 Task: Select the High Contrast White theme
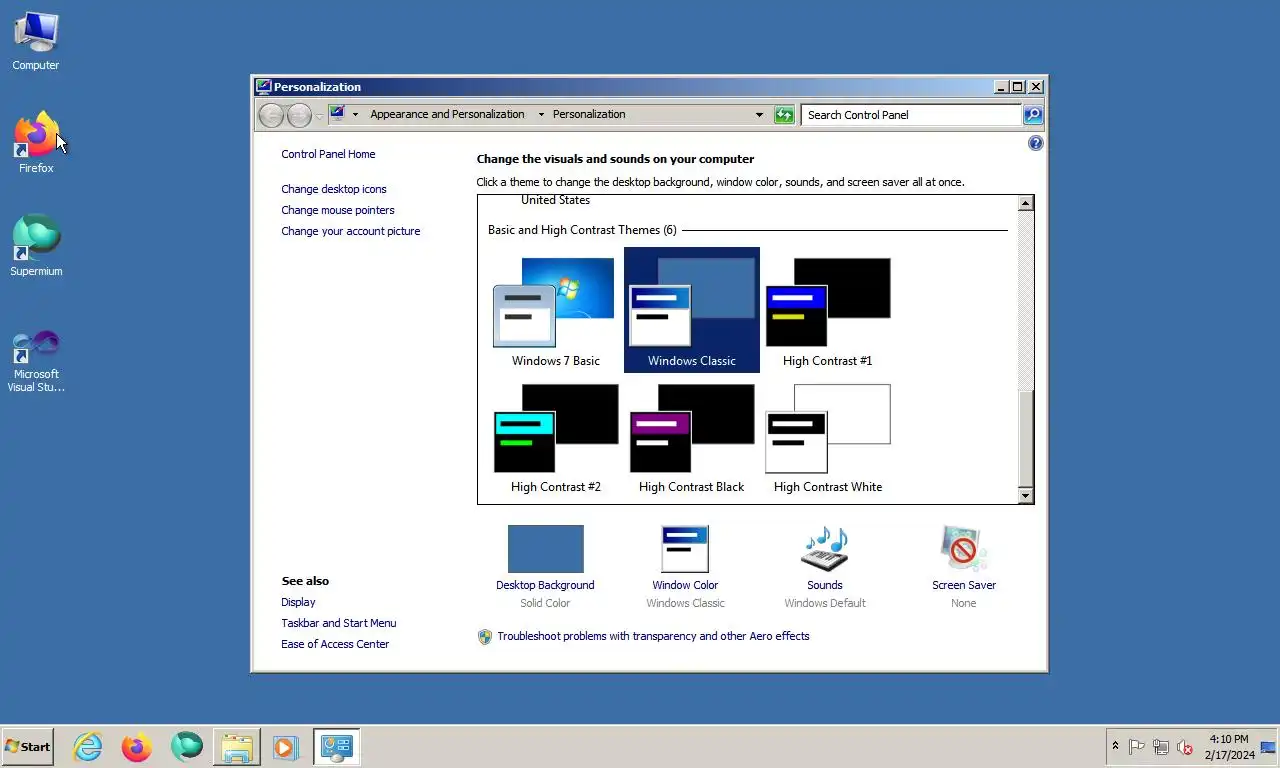(x=828, y=436)
